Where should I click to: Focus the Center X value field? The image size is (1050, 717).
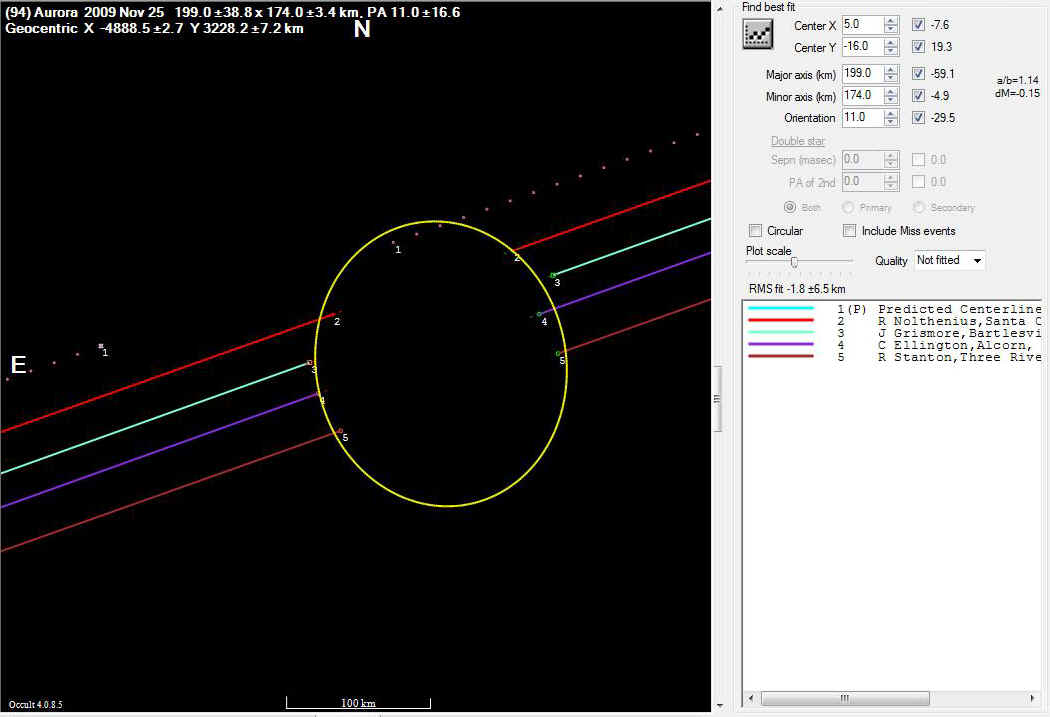click(x=862, y=25)
